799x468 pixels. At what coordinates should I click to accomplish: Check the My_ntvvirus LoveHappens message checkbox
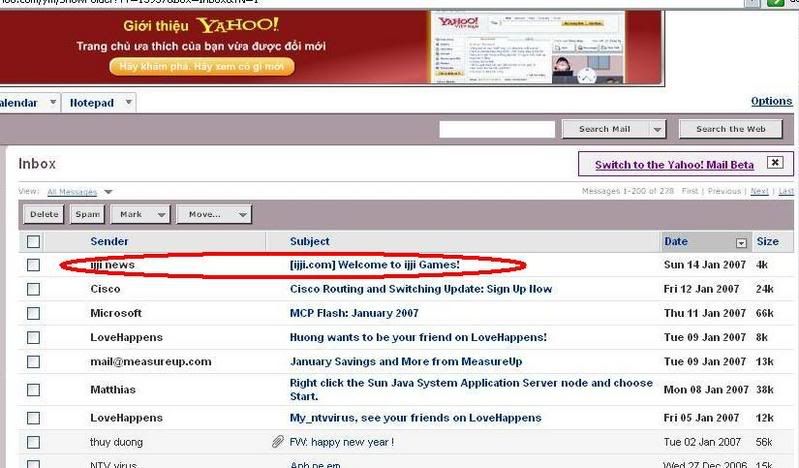click(33, 418)
